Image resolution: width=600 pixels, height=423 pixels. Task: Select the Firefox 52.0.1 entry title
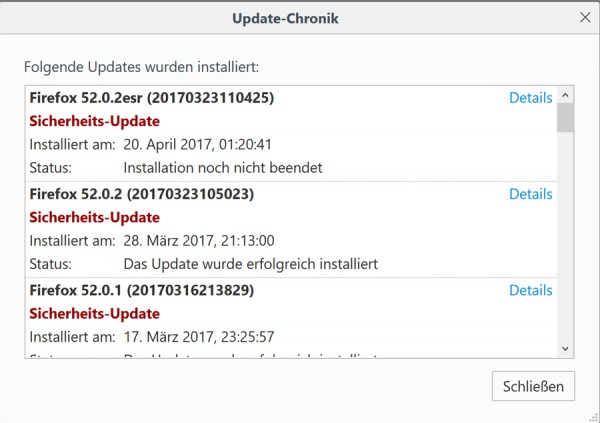142,290
